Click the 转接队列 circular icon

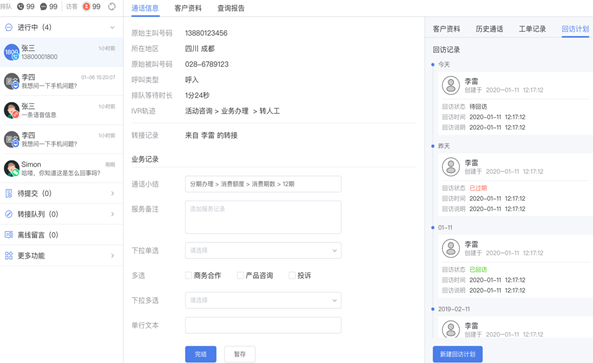[9, 214]
